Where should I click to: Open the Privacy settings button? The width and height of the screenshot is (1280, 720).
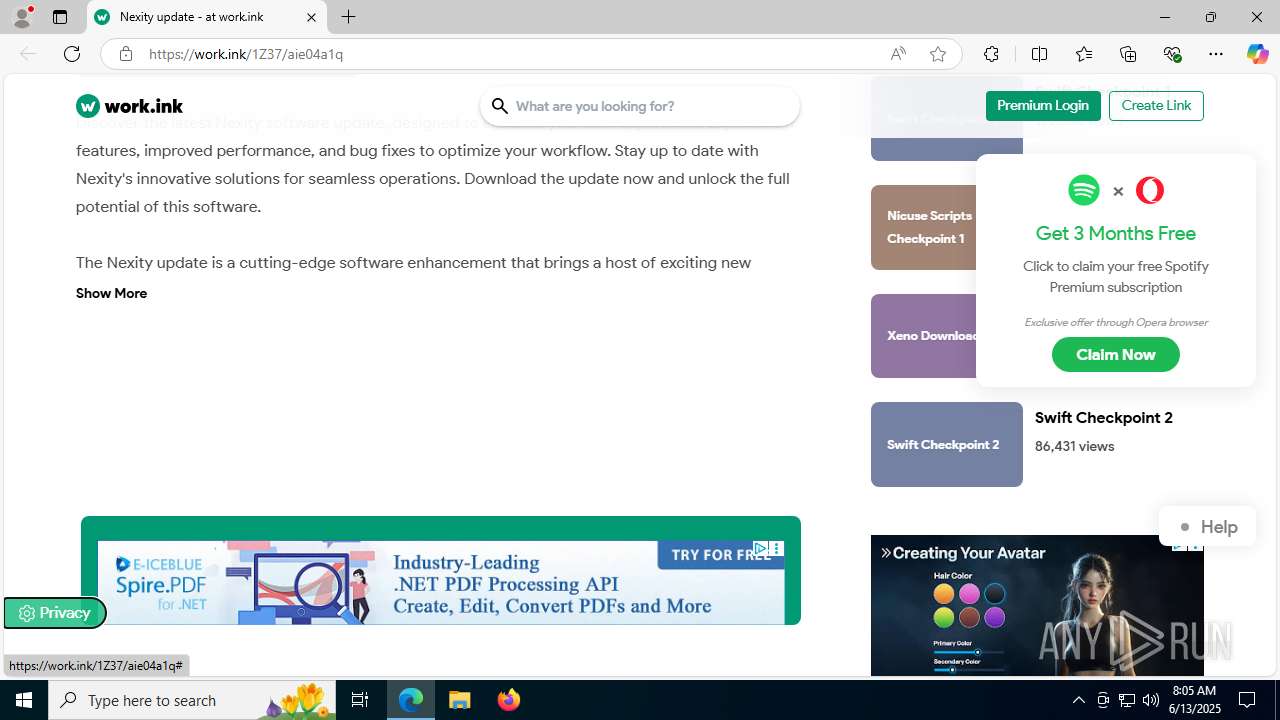[x=55, y=613]
